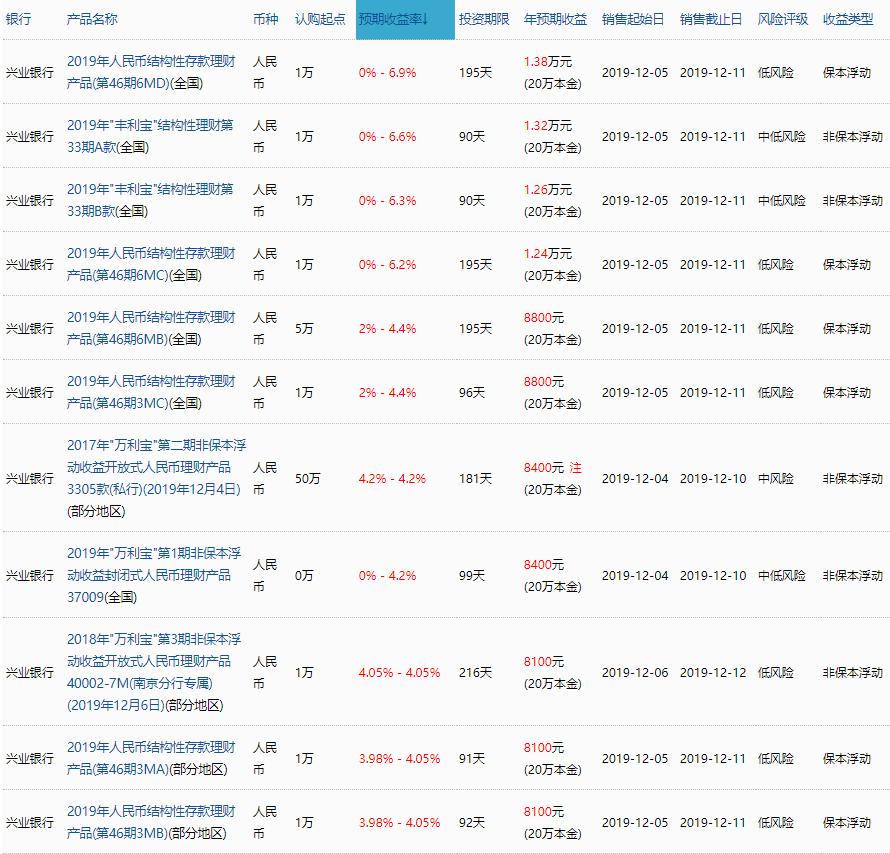The height and width of the screenshot is (854, 890).
Task: Click expected return 1.32万元
Action: pos(548,126)
